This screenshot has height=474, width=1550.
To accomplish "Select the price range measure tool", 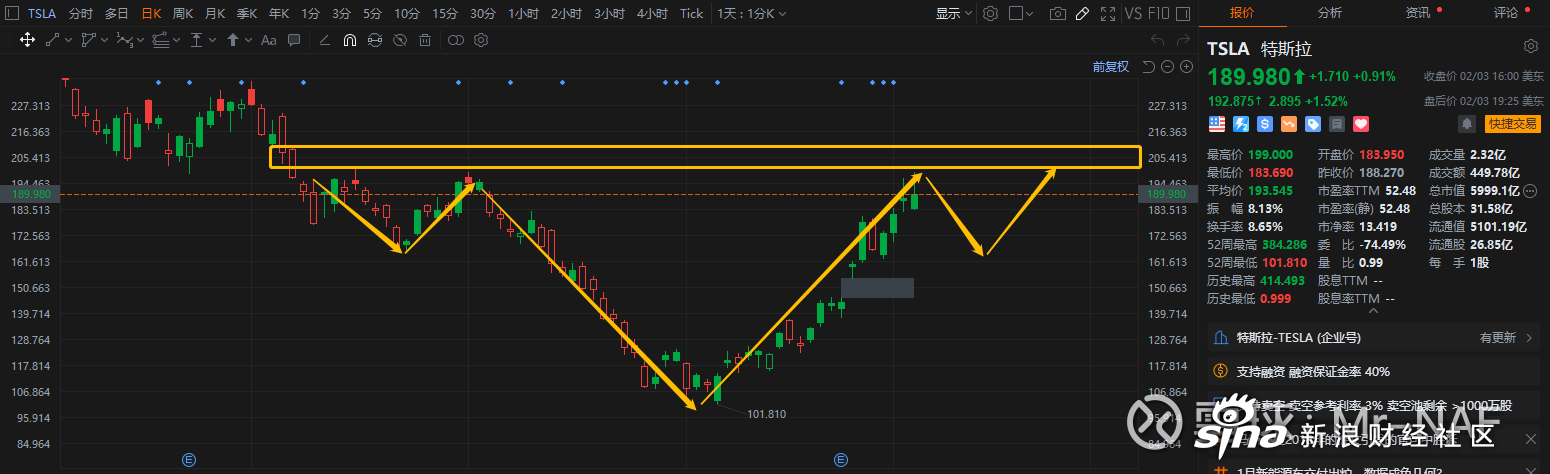I will [x=197, y=40].
